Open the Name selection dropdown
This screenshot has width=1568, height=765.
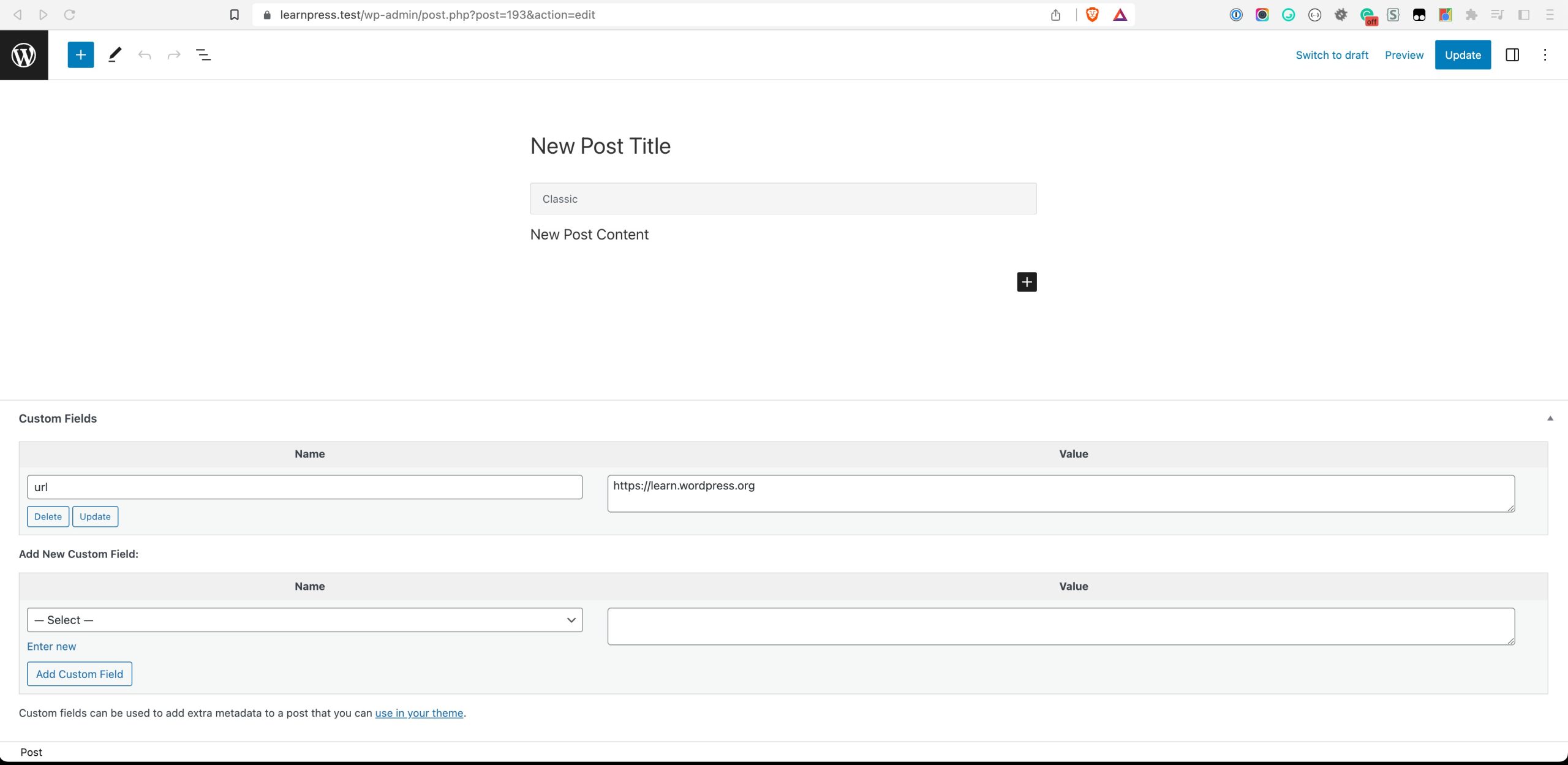[304, 620]
